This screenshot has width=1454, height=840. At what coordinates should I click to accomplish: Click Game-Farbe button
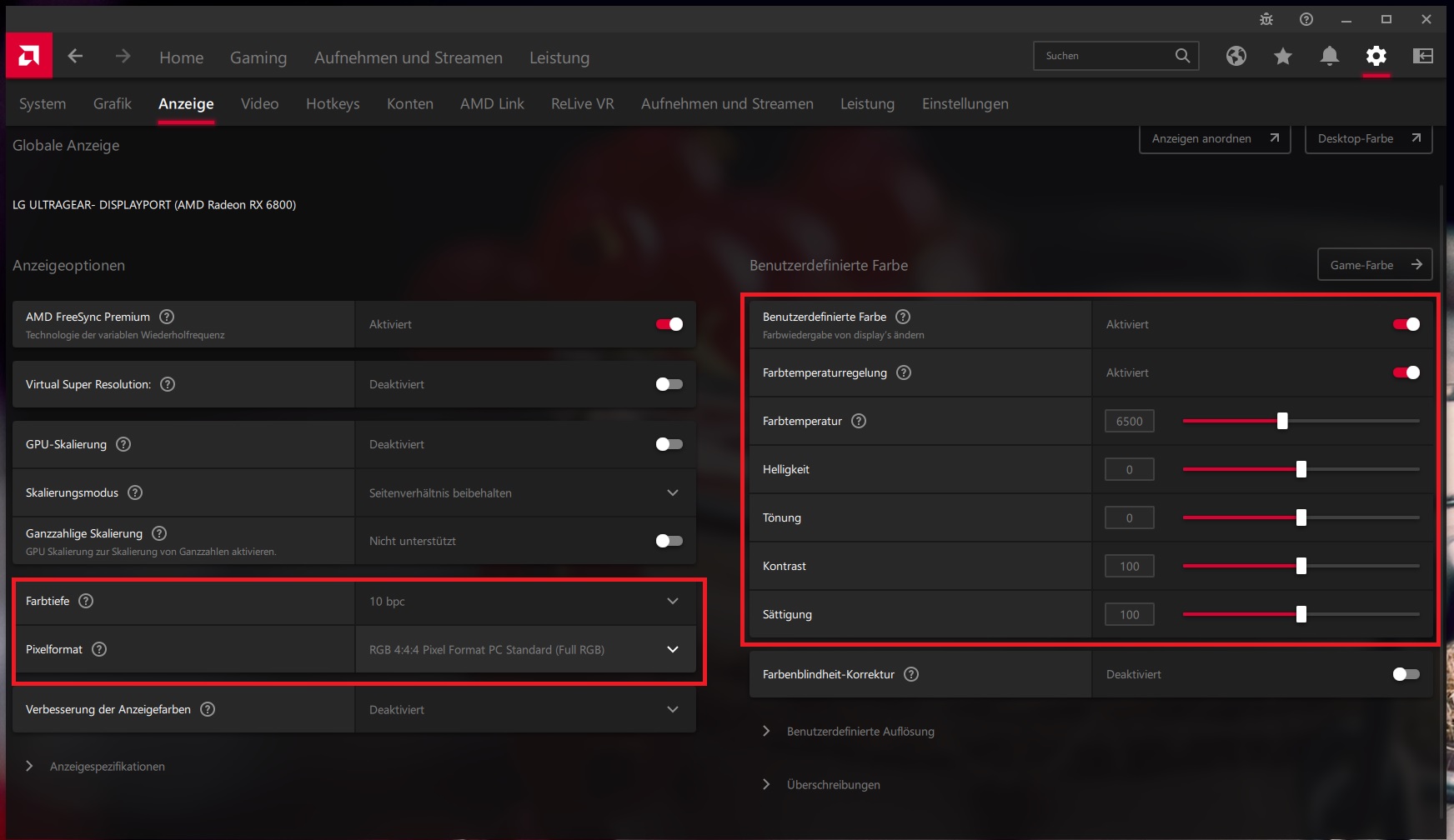[x=1375, y=265]
